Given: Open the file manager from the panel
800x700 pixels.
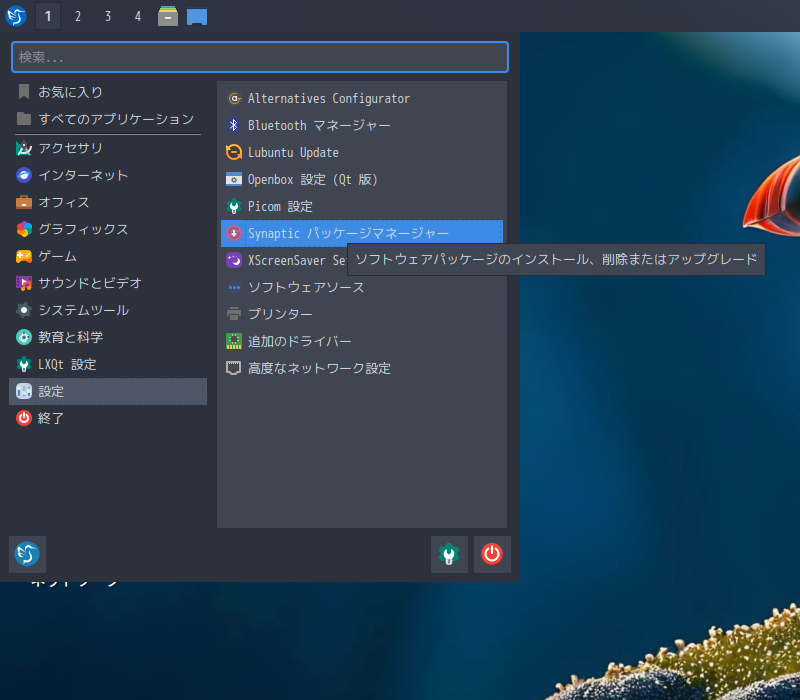Looking at the screenshot, I should 167,16.
